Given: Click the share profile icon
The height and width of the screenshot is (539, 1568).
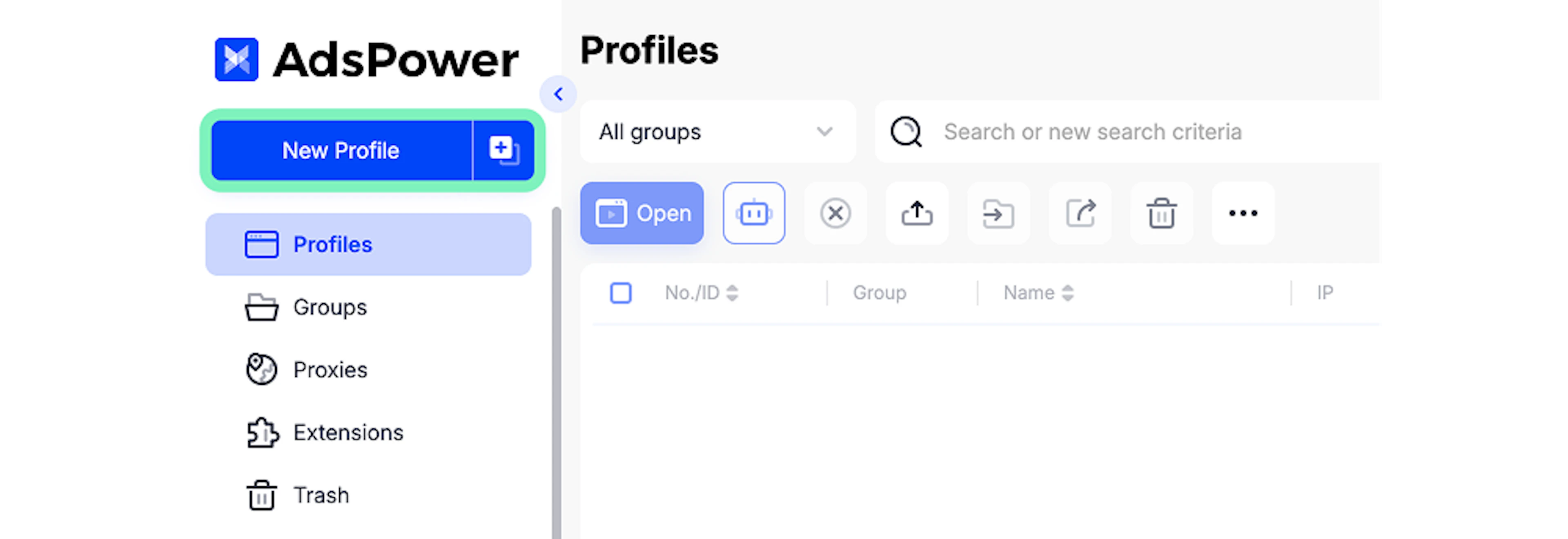Looking at the screenshot, I should [1080, 213].
